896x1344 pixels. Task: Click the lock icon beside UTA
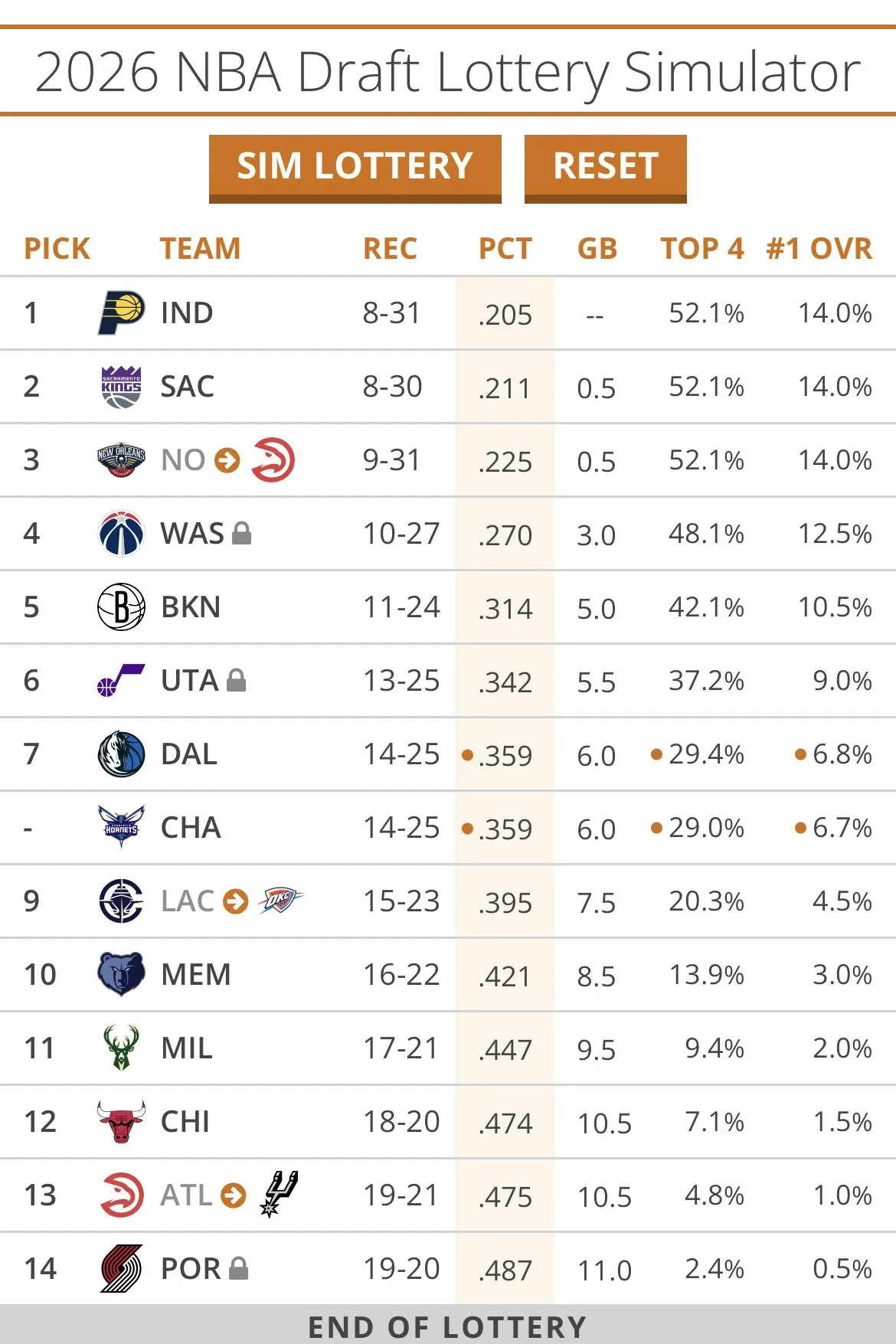(237, 680)
